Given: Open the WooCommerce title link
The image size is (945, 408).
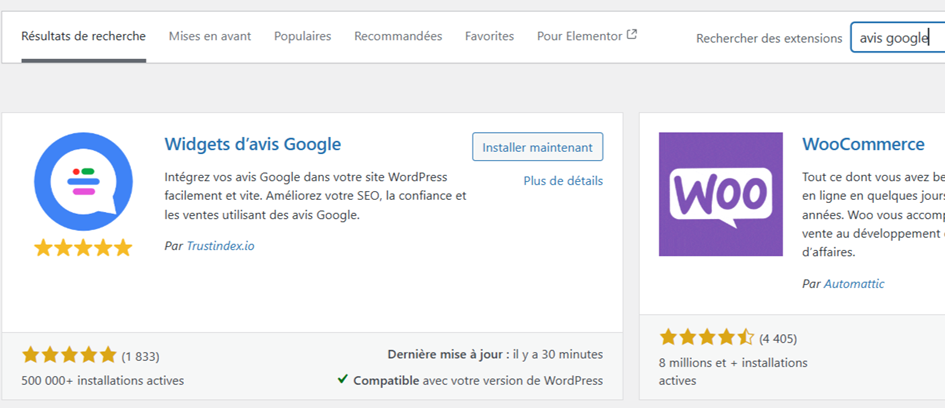Looking at the screenshot, I should tap(863, 145).
